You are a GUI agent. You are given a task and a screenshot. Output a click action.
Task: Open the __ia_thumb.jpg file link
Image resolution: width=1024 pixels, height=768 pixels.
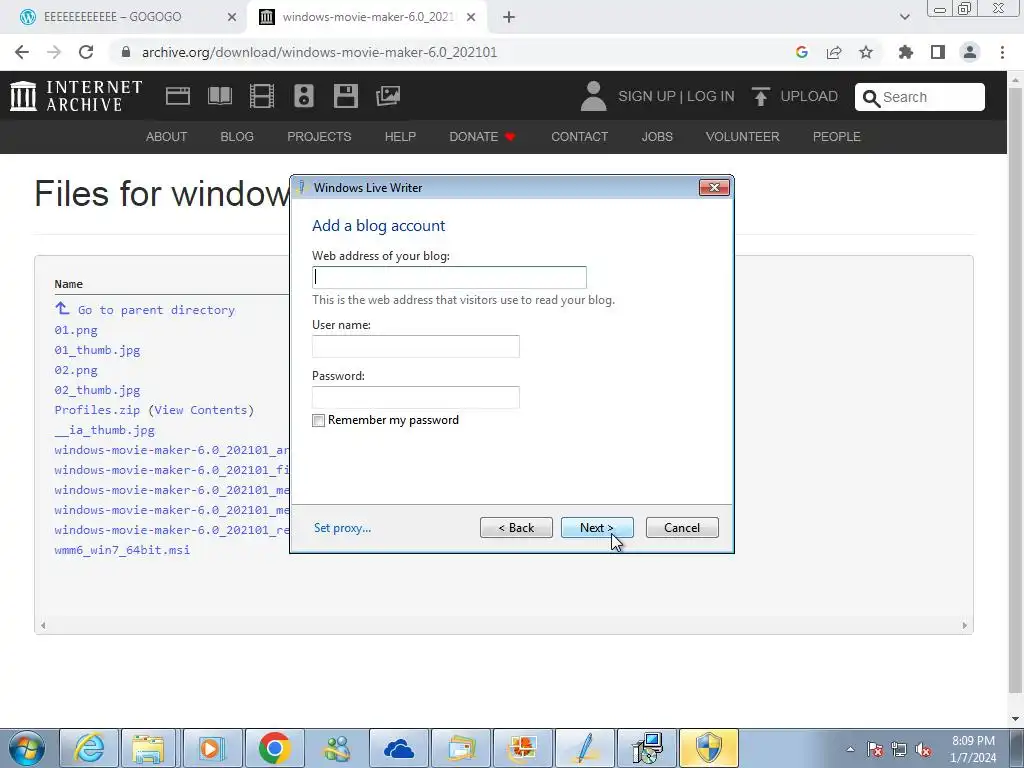(x=104, y=430)
